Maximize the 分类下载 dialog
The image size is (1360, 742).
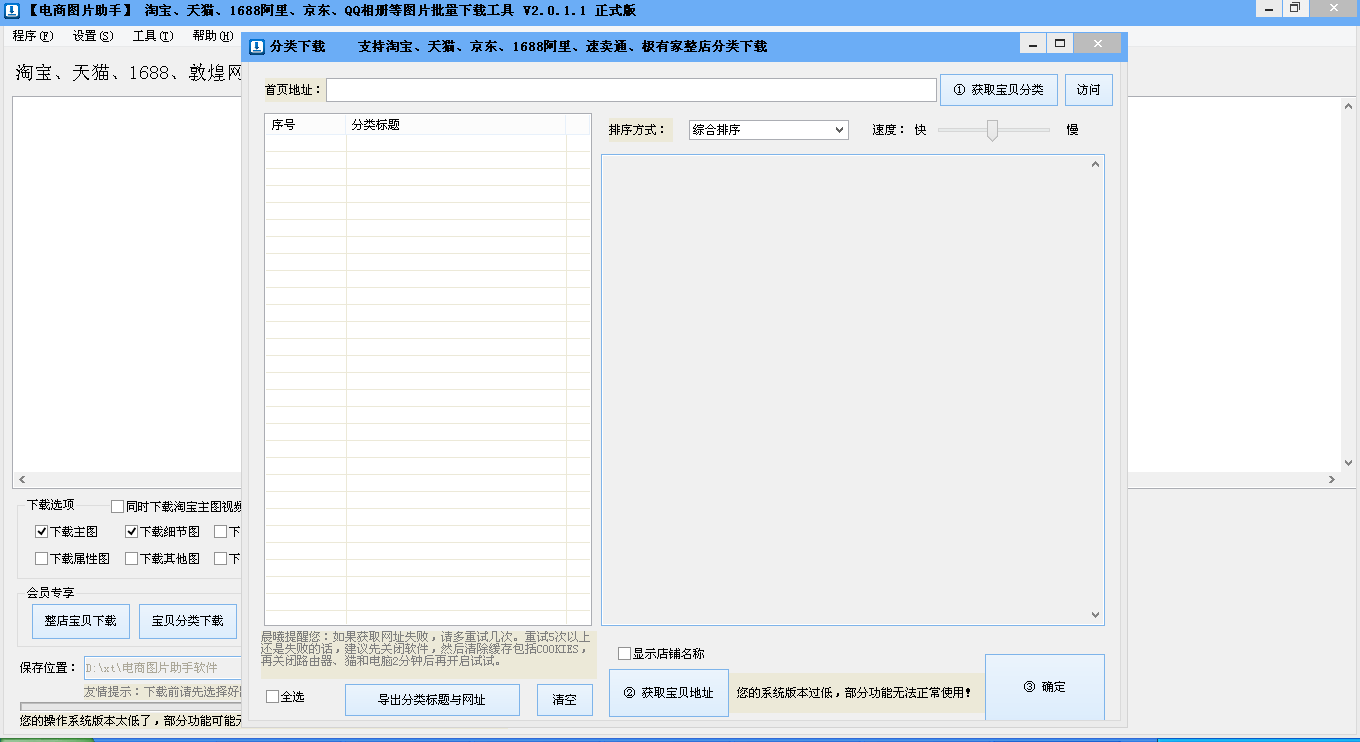[1059, 44]
